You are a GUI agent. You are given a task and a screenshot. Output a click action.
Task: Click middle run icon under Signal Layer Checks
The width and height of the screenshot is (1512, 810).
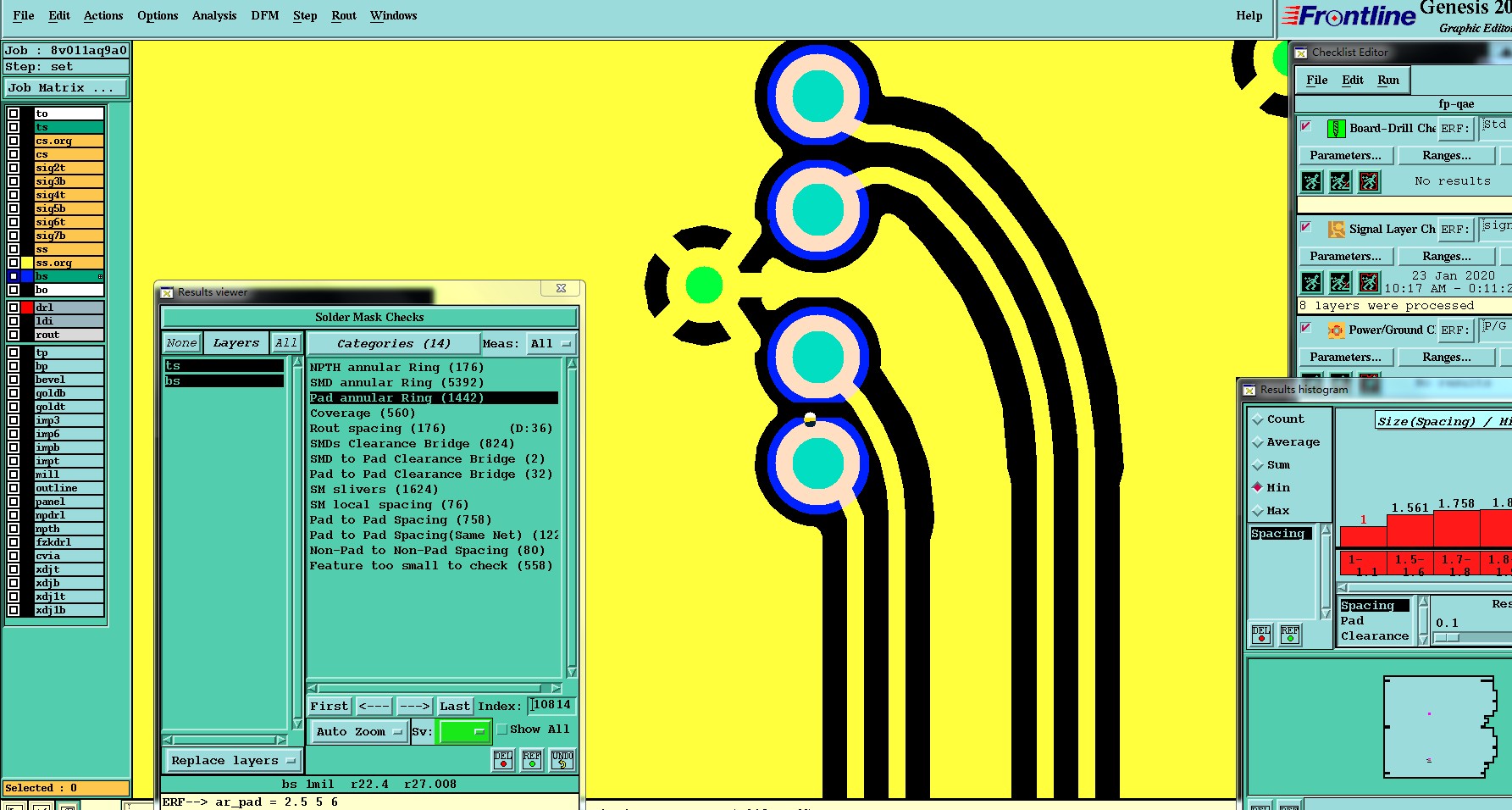(1340, 282)
